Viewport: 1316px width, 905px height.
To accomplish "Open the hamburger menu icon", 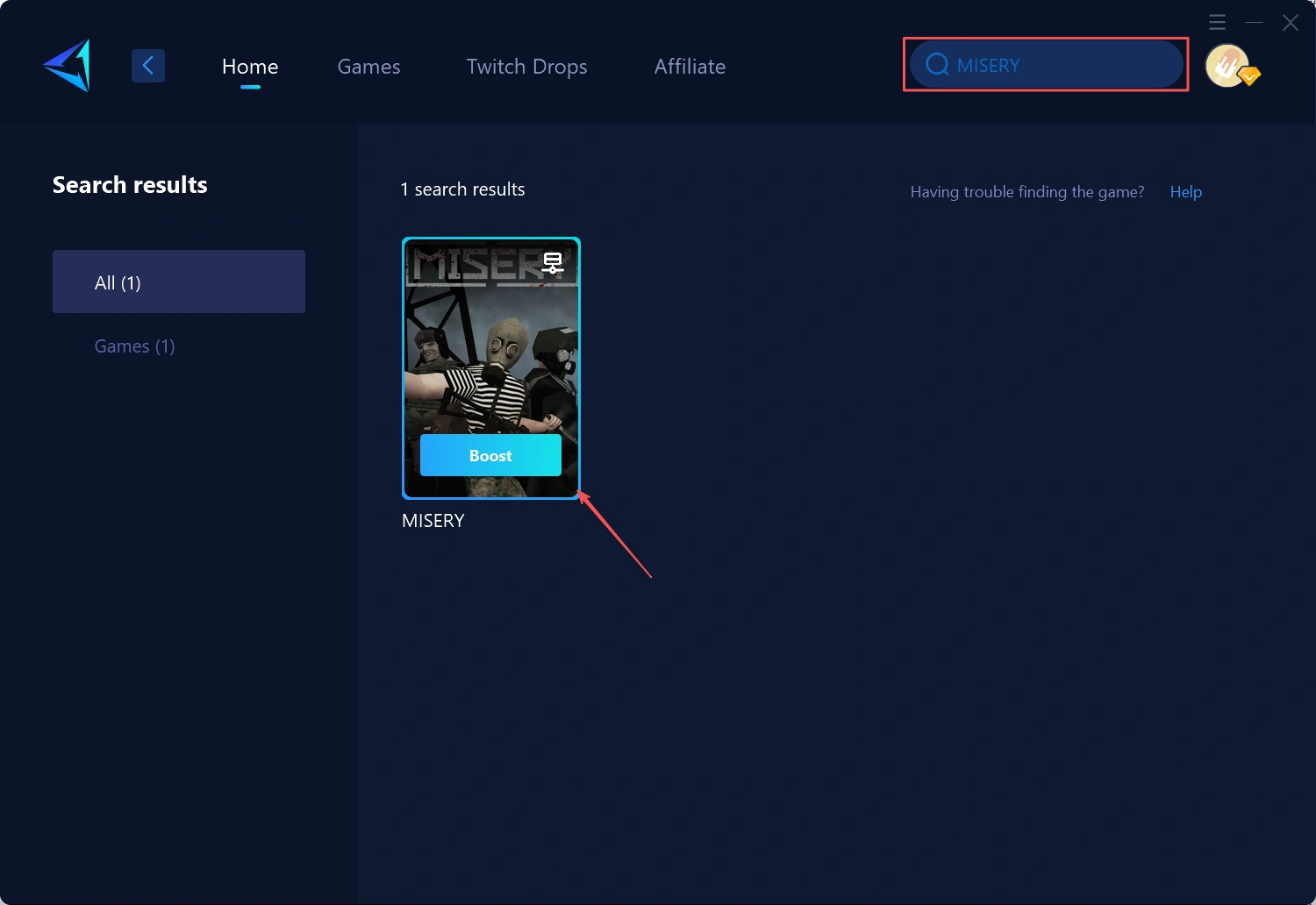I will pos(1217,22).
